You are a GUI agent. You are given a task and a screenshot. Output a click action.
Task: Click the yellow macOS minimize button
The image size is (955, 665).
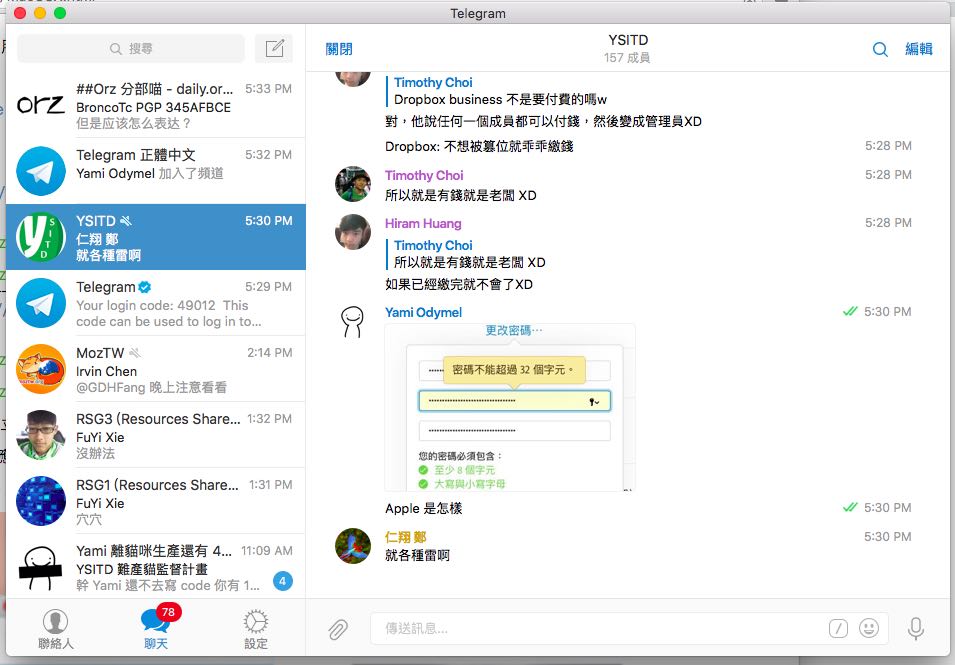click(x=40, y=13)
